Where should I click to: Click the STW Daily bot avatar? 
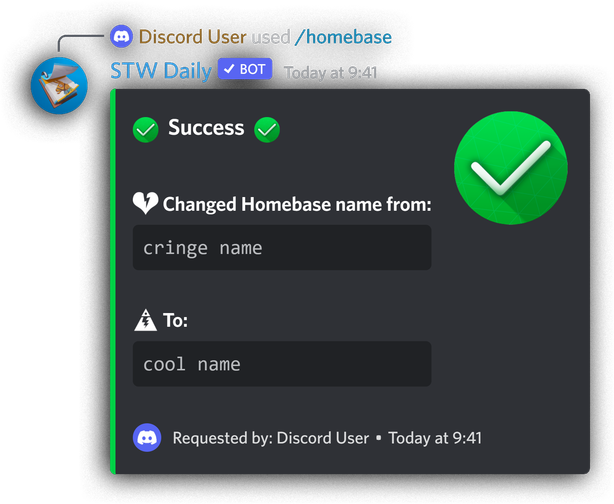tap(59, 86)
